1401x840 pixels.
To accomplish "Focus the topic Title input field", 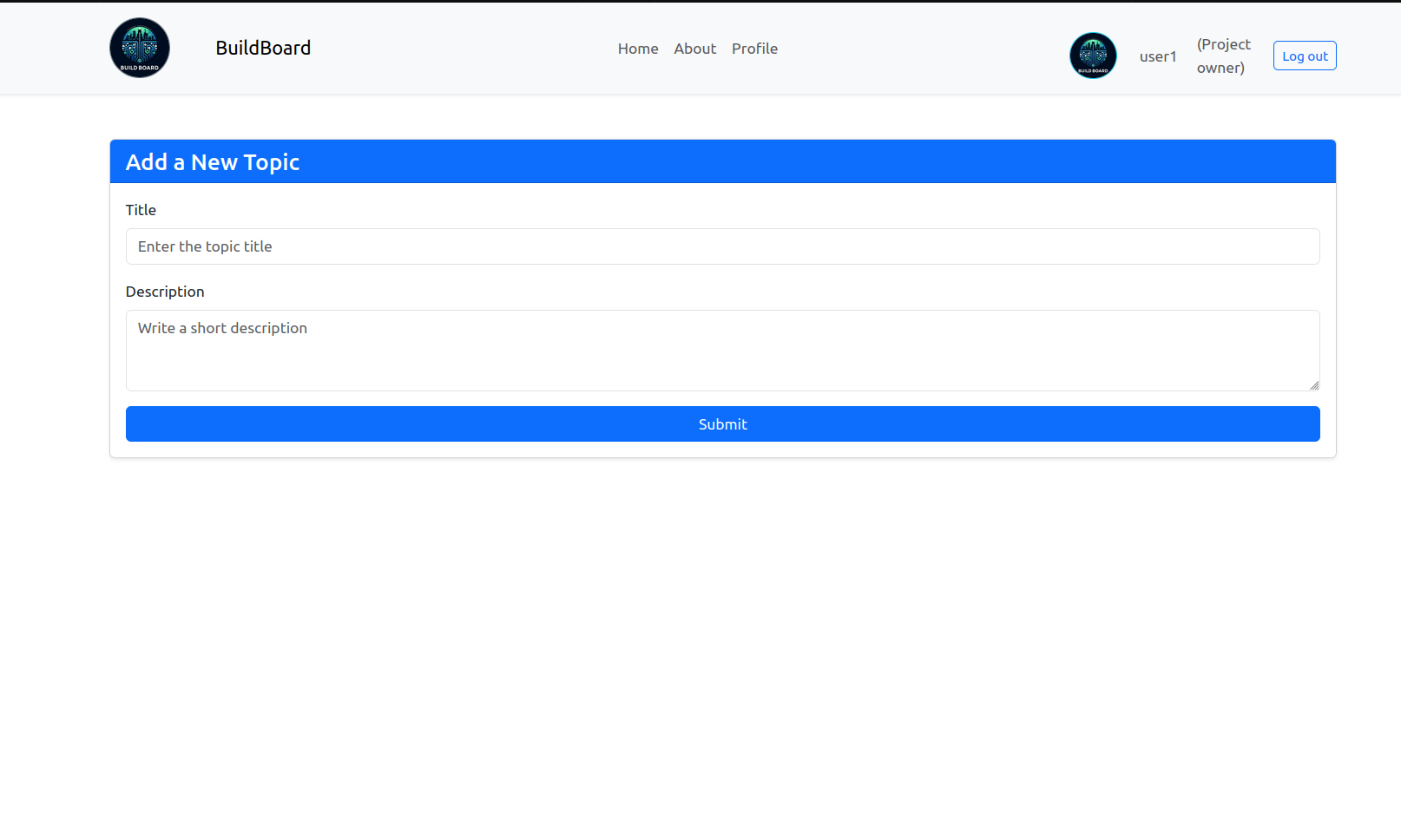I will (722, 246).
